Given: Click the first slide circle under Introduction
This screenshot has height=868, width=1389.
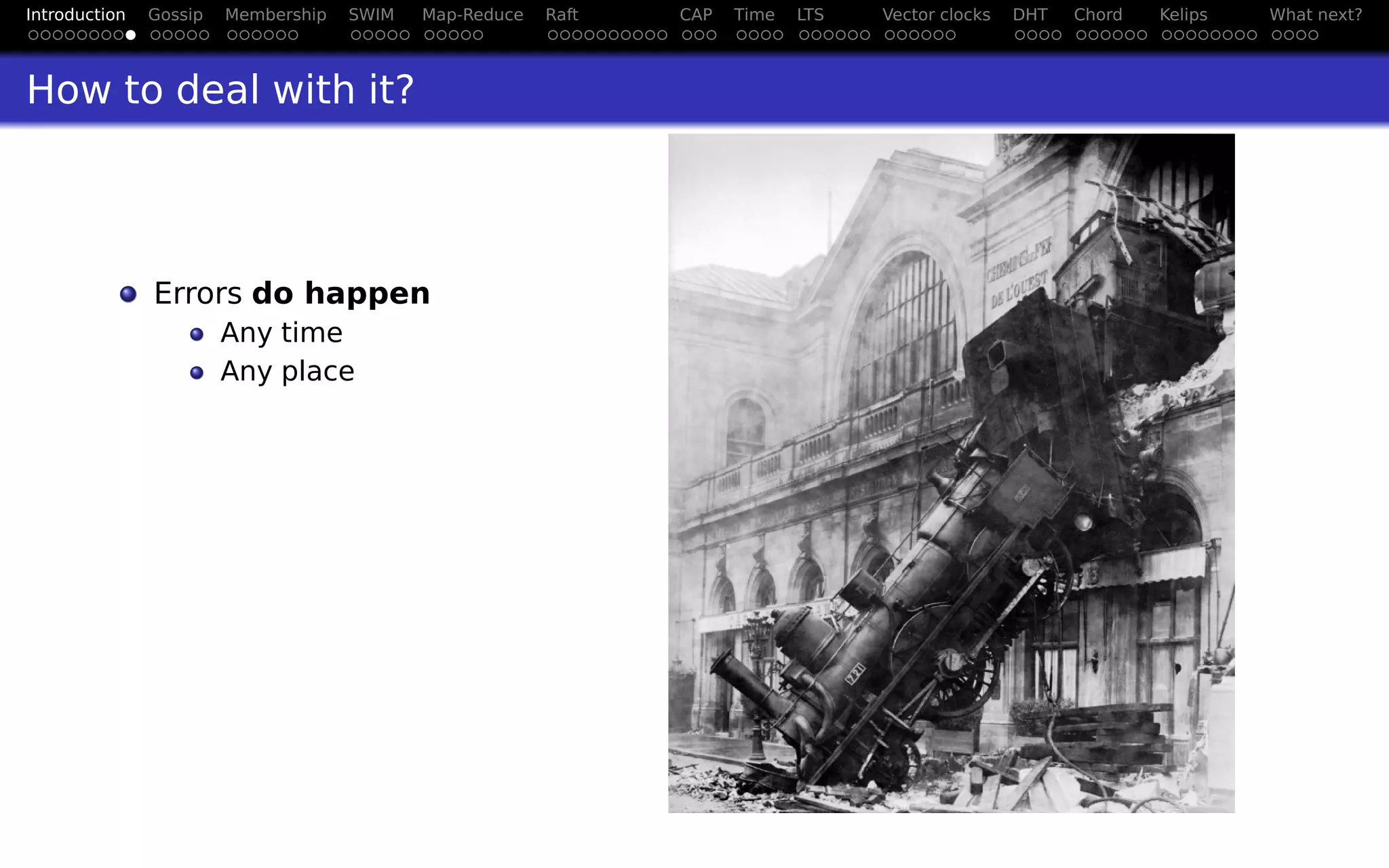Looking at the screenshot, I should pyautogui.click(x=33, y=35).
